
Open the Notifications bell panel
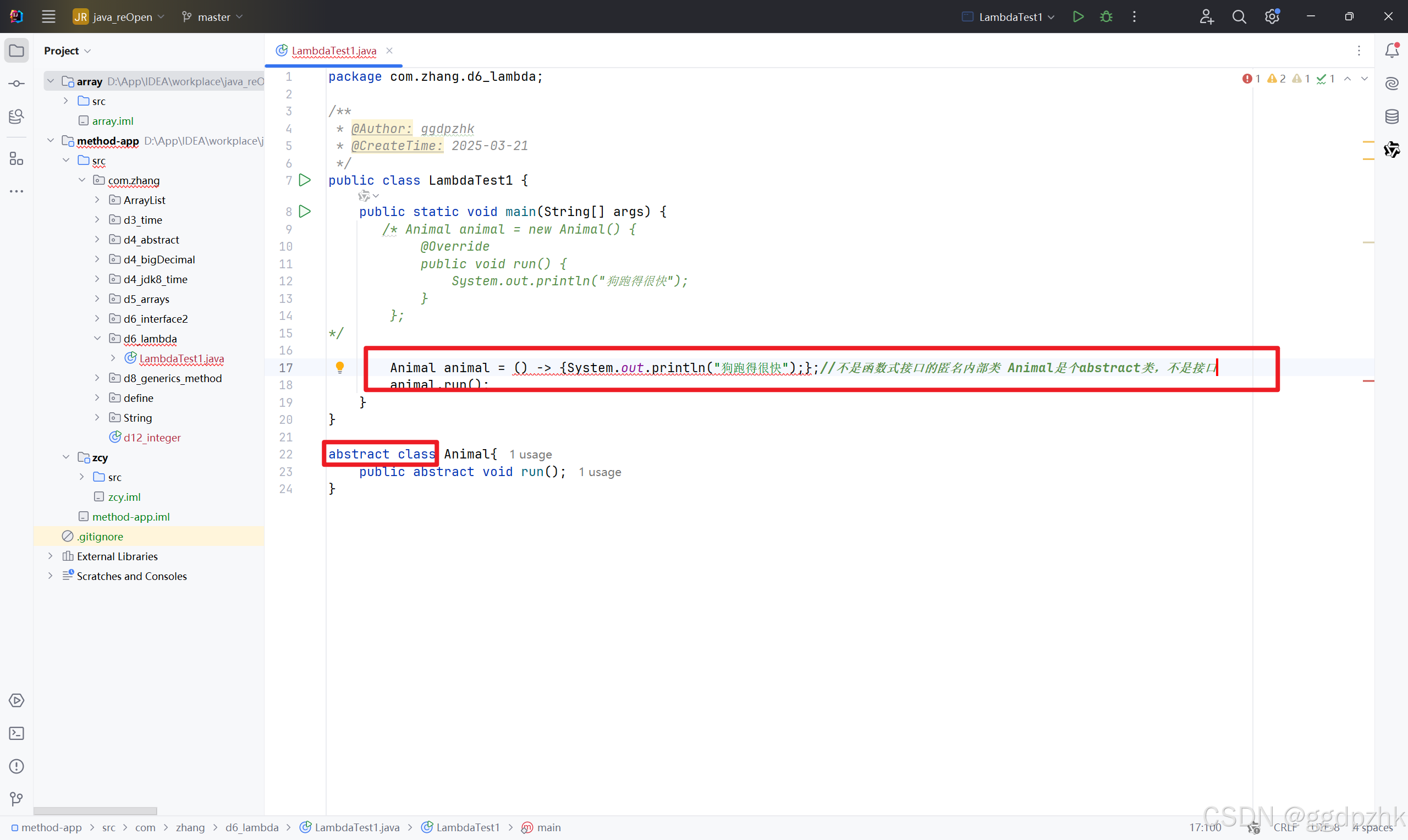click(x=1391, y=51)
